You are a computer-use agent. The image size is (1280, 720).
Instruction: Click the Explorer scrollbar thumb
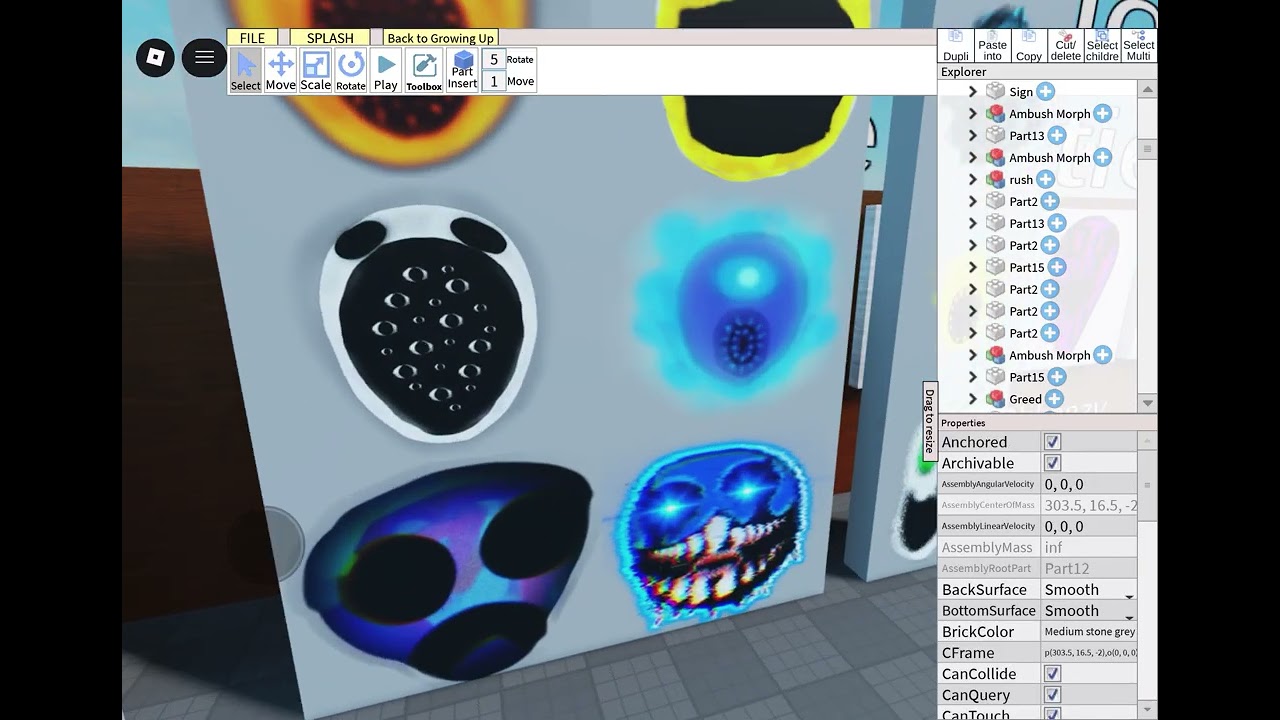(x=1148, y=150)
